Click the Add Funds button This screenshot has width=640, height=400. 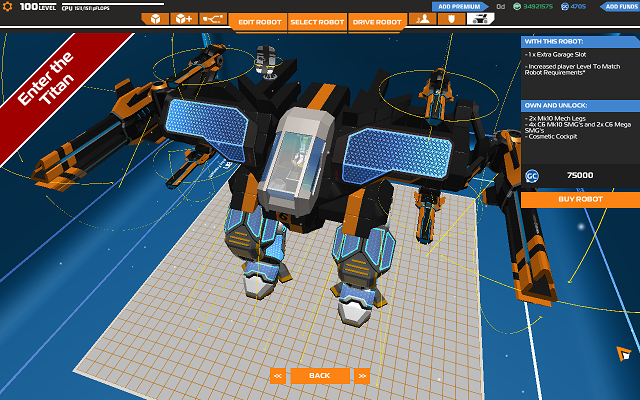pos(619,7)
